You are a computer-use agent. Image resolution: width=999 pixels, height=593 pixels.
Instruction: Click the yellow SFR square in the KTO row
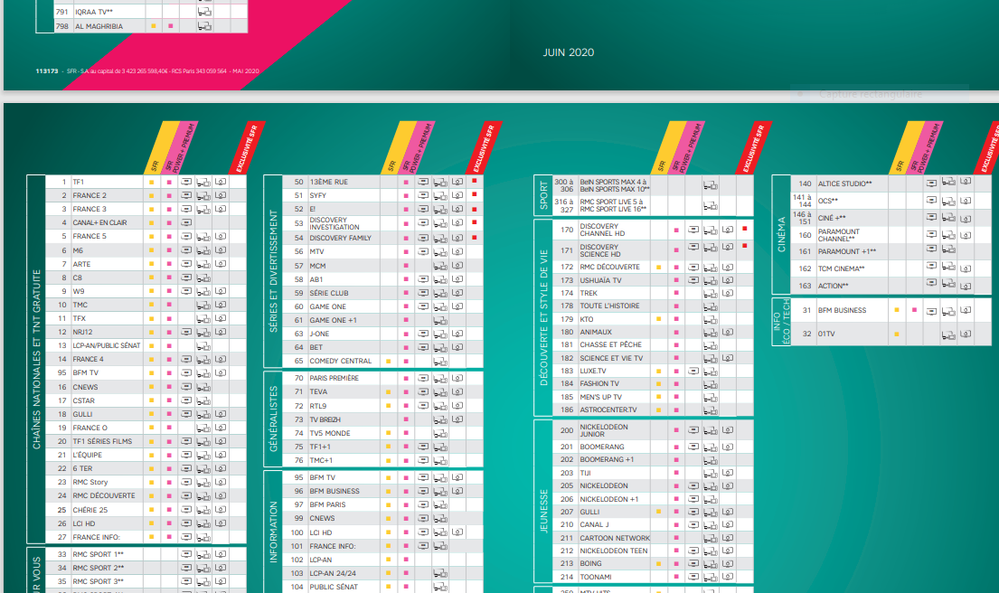[659, 319]
